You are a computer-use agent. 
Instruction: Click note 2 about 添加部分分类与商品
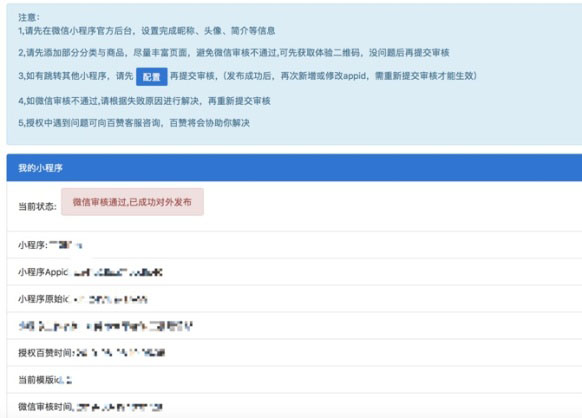(234, 53)
